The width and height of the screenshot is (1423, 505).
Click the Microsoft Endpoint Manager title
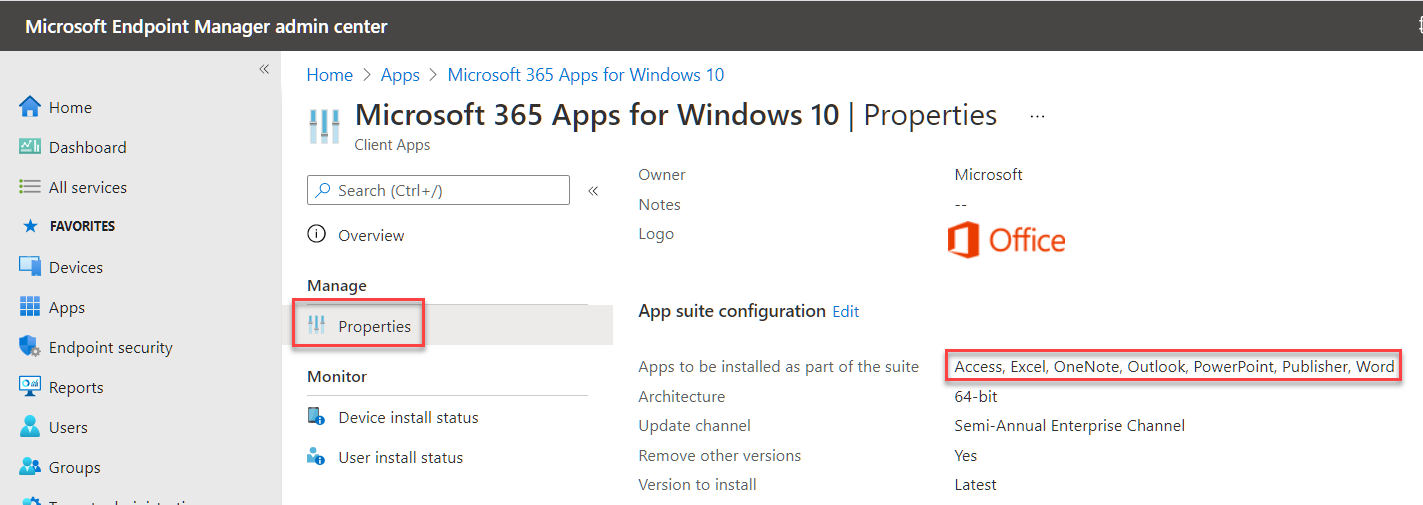tap(206, 26)
